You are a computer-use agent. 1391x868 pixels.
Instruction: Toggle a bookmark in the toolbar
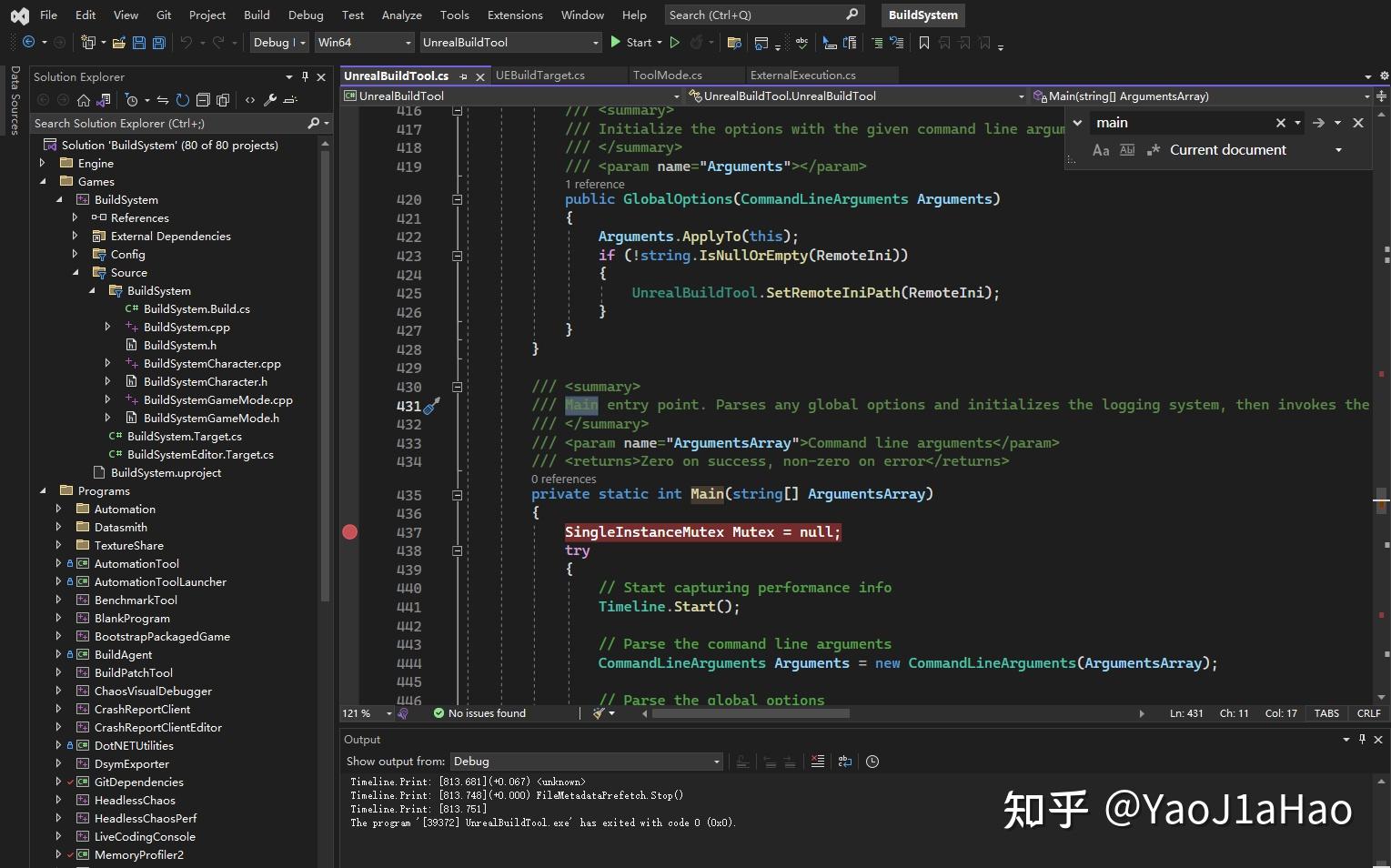click(x=922, y=43)
